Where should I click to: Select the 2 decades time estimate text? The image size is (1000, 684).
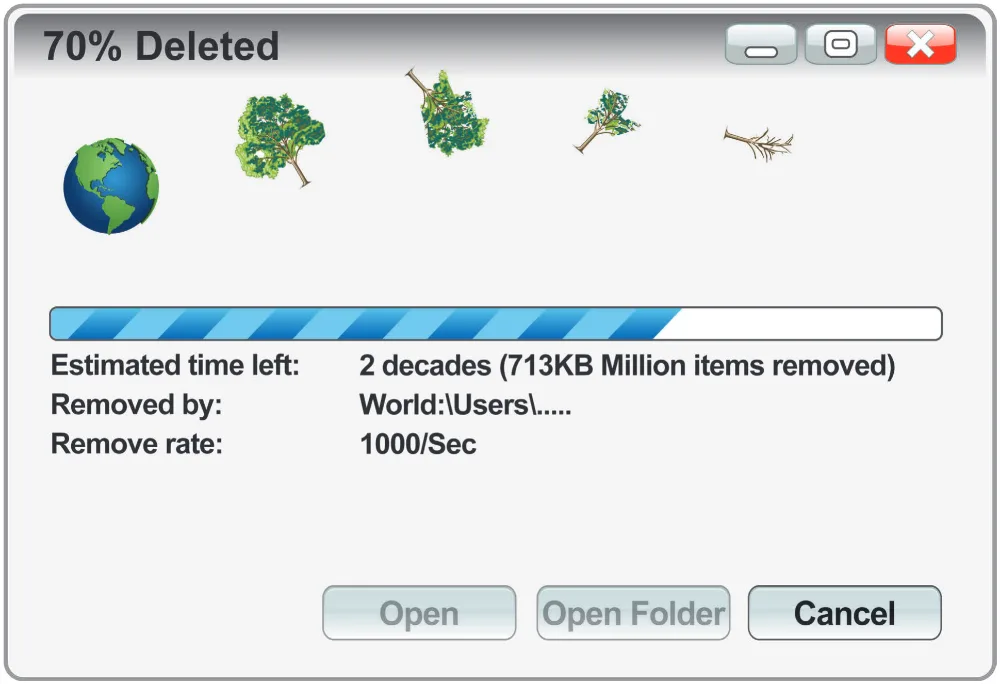pos(425,366)
